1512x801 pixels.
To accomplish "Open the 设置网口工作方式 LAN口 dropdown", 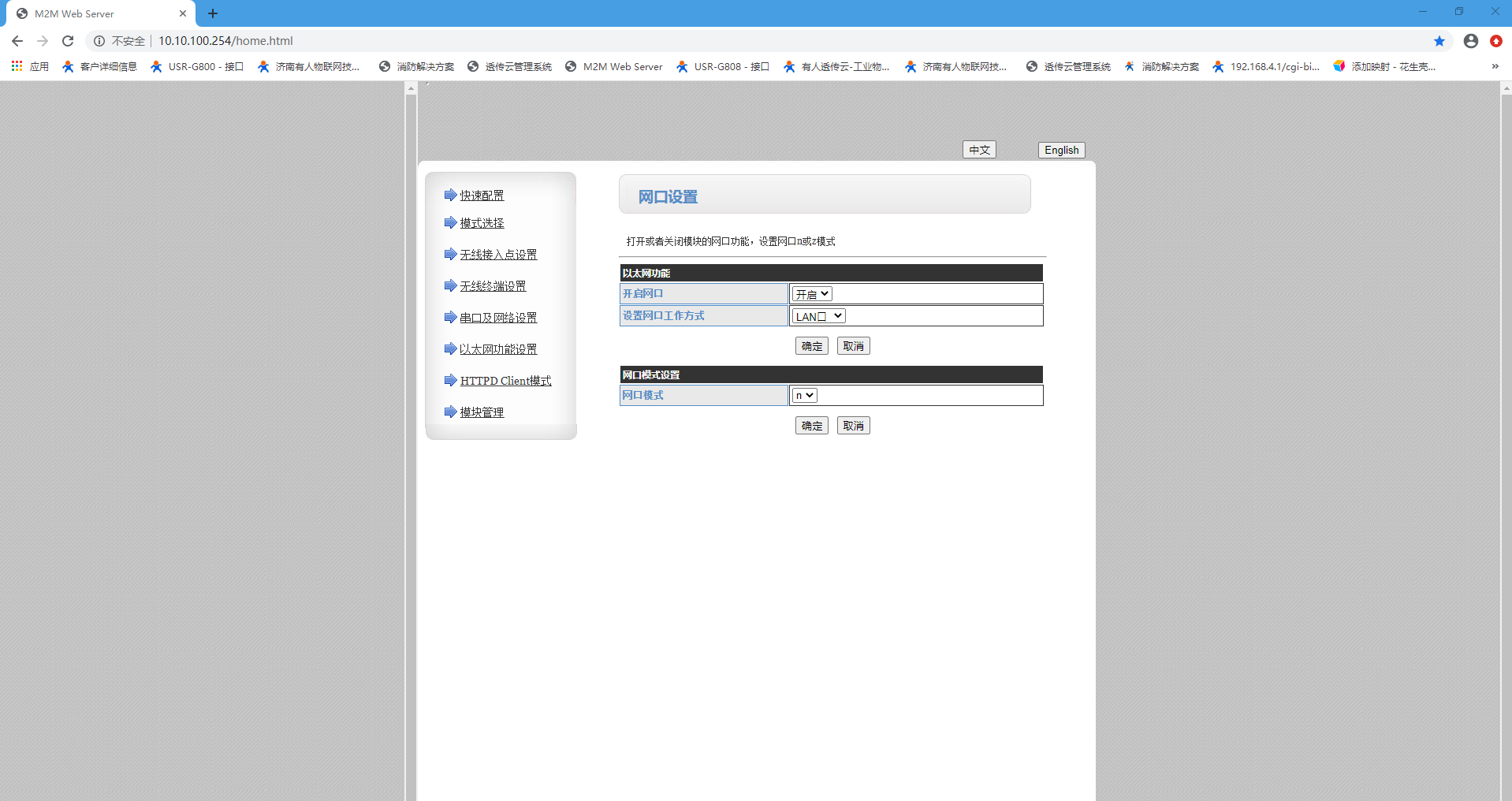I will (818, 316).
